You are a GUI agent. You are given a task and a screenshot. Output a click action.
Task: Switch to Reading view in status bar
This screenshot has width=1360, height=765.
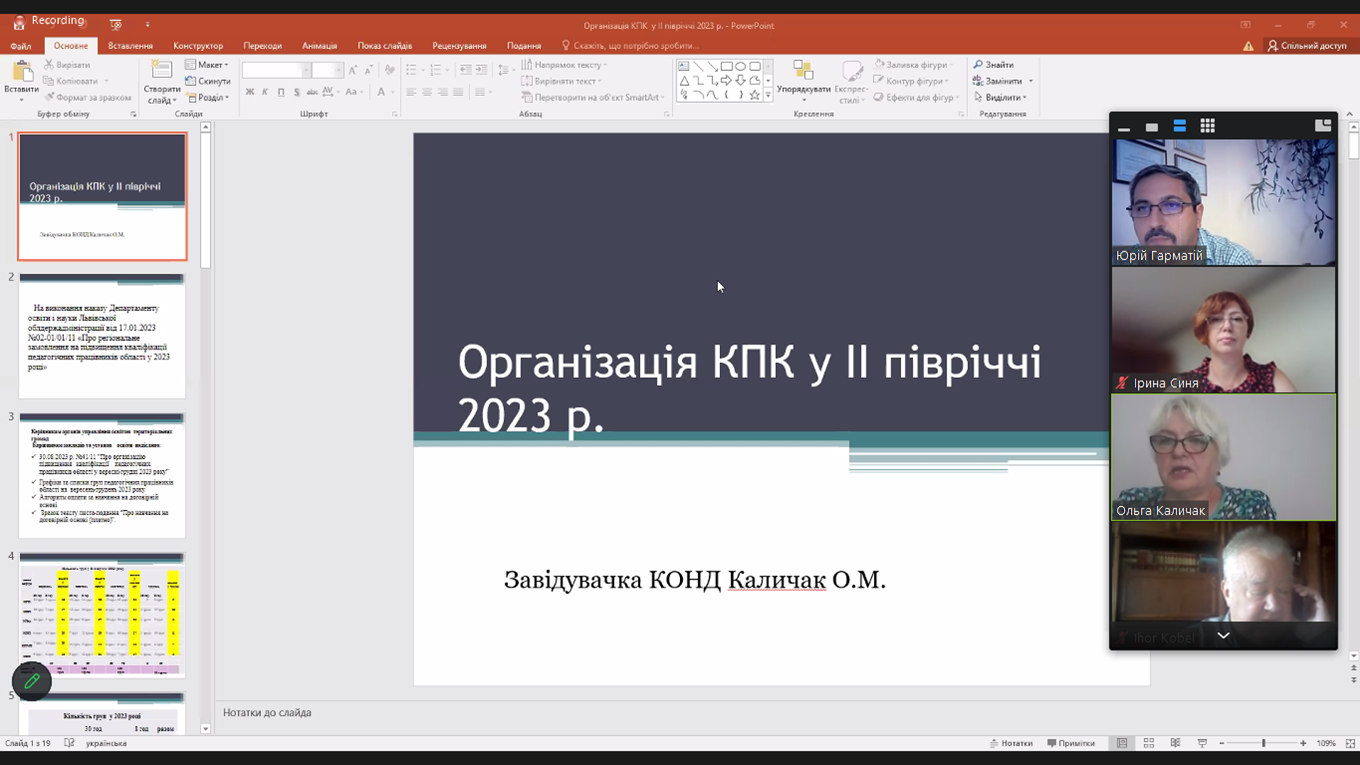coord(1175,744)
